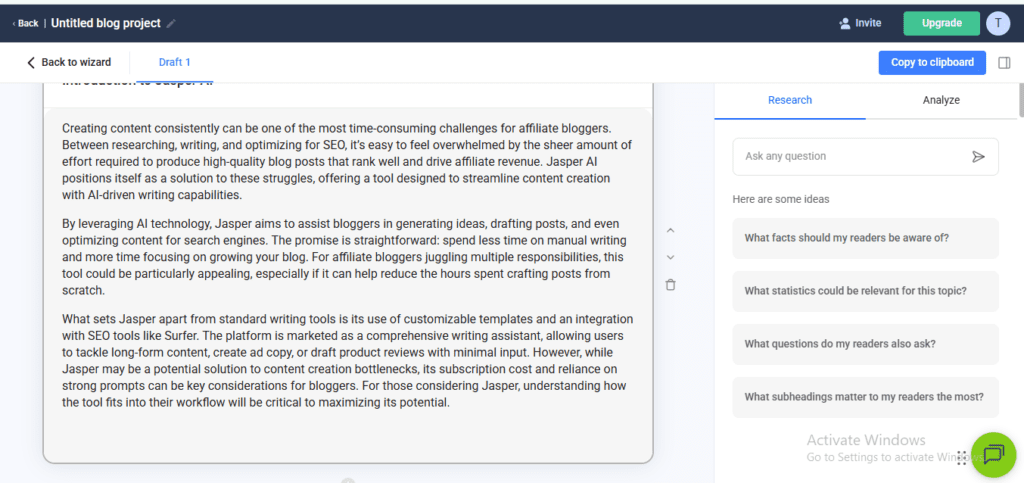Choose 'What questions do my readers also ask?'
This screenshot has height=483, width=1024.
[x=865, y=344]
